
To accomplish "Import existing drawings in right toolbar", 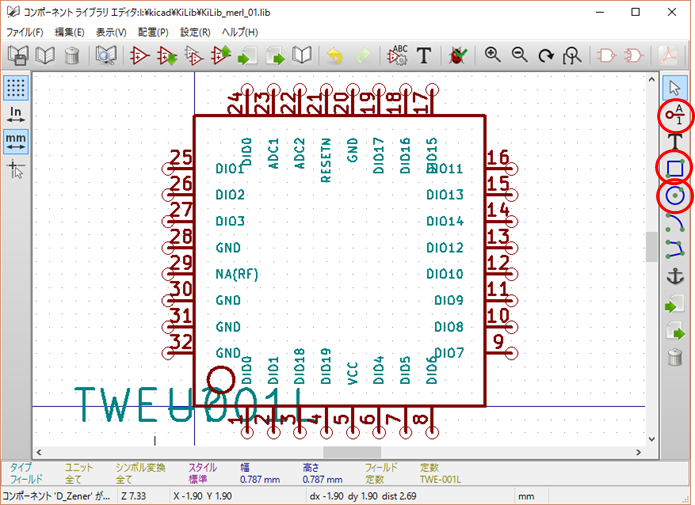I will coord(675,304).
